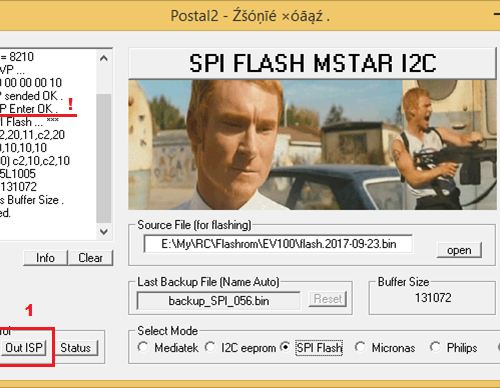Select the I2C eeprom mode
The width and height of the screenshot is (500, 388).
coord(210,347)
